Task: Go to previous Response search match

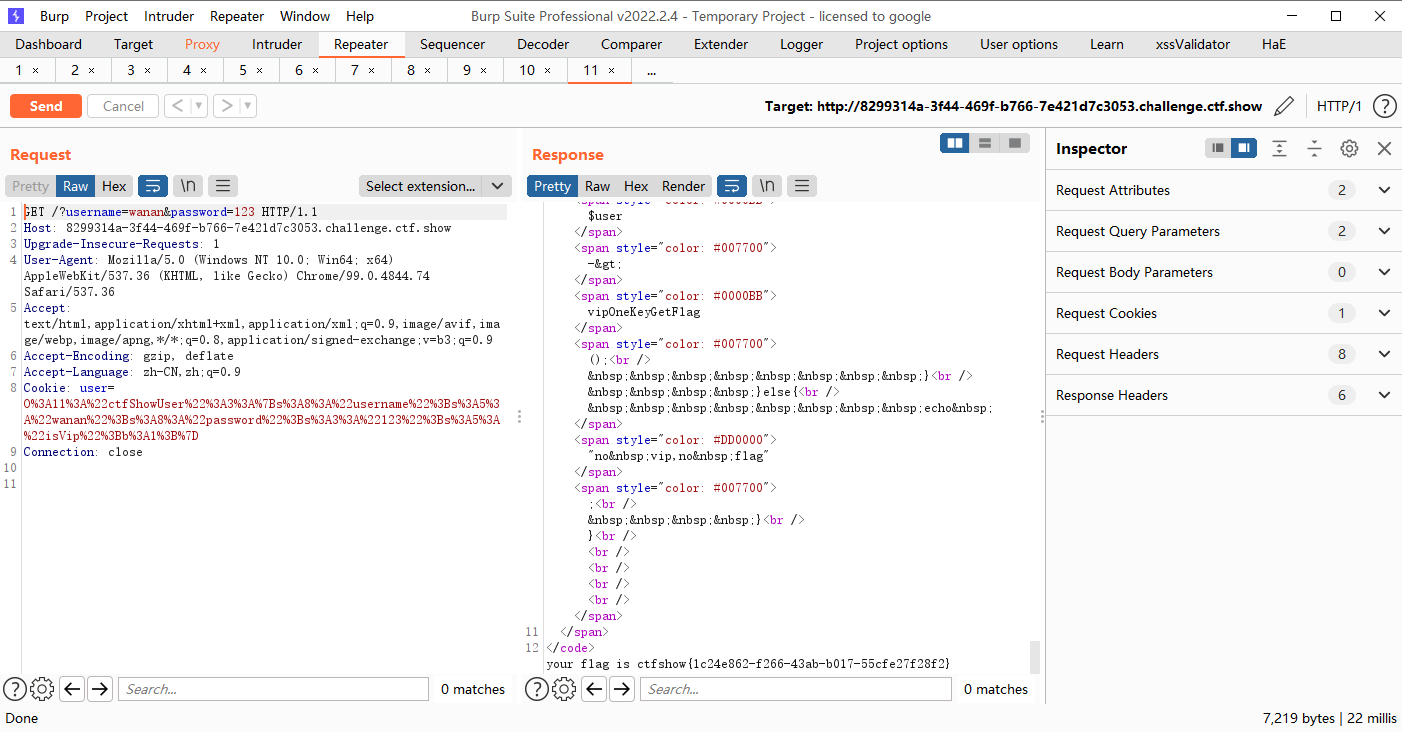Action: click(594, 688)
